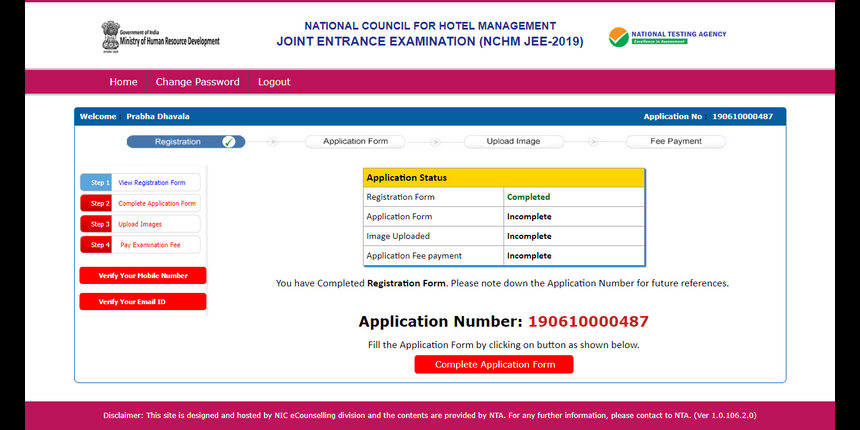Click arrow icon before Upload Image step
The image size is (860, 430).
tap(435, 142)
